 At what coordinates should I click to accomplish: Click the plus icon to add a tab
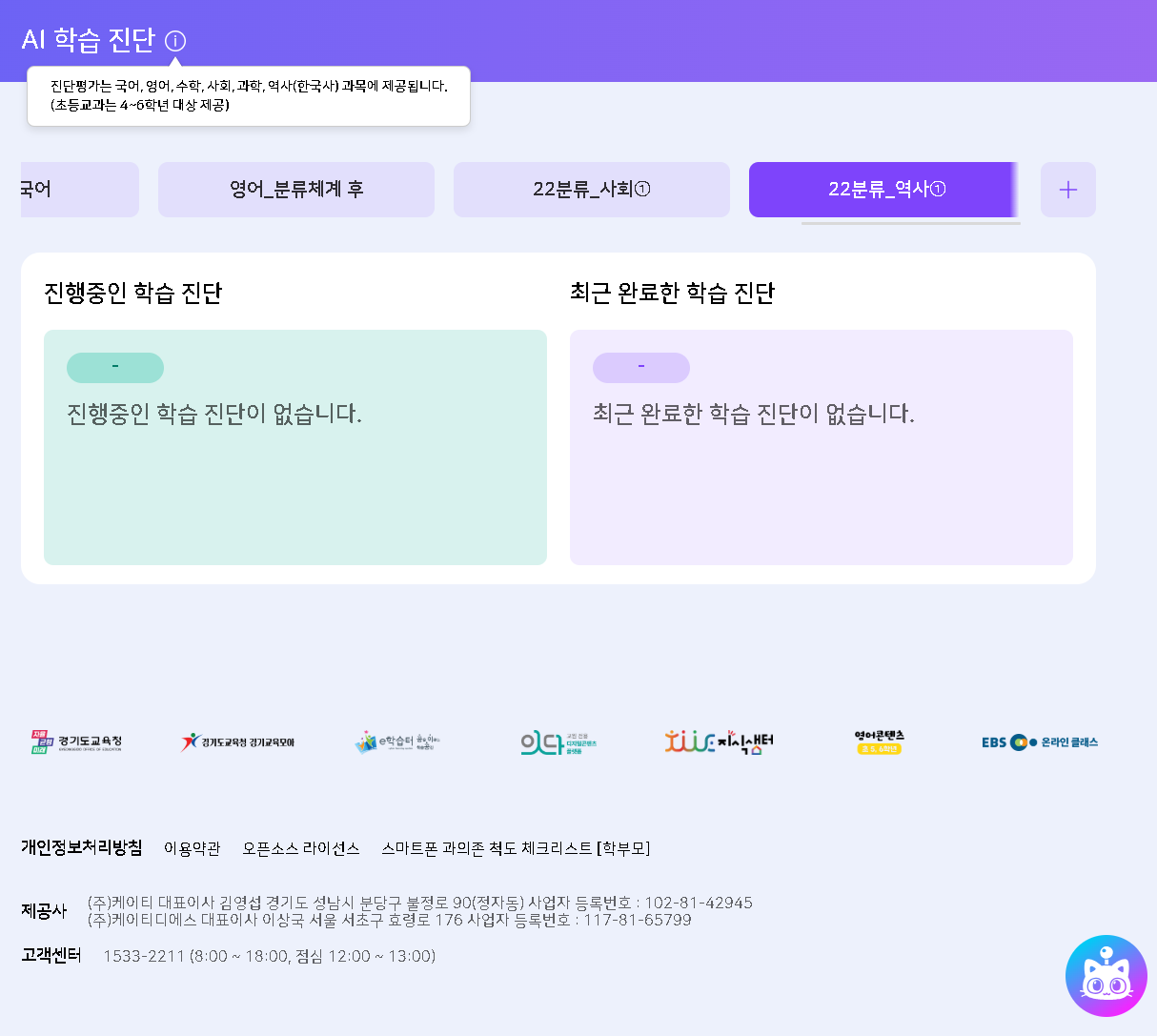click(1067, 190)
